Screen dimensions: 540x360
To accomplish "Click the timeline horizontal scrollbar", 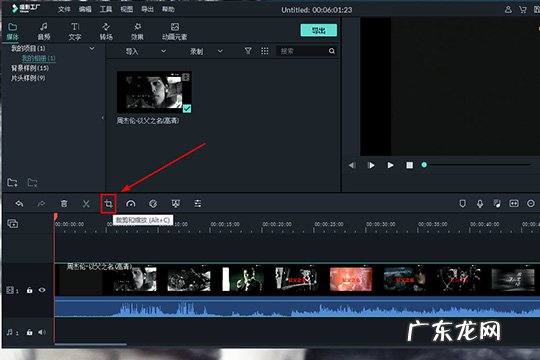I will tap(91, 344).
